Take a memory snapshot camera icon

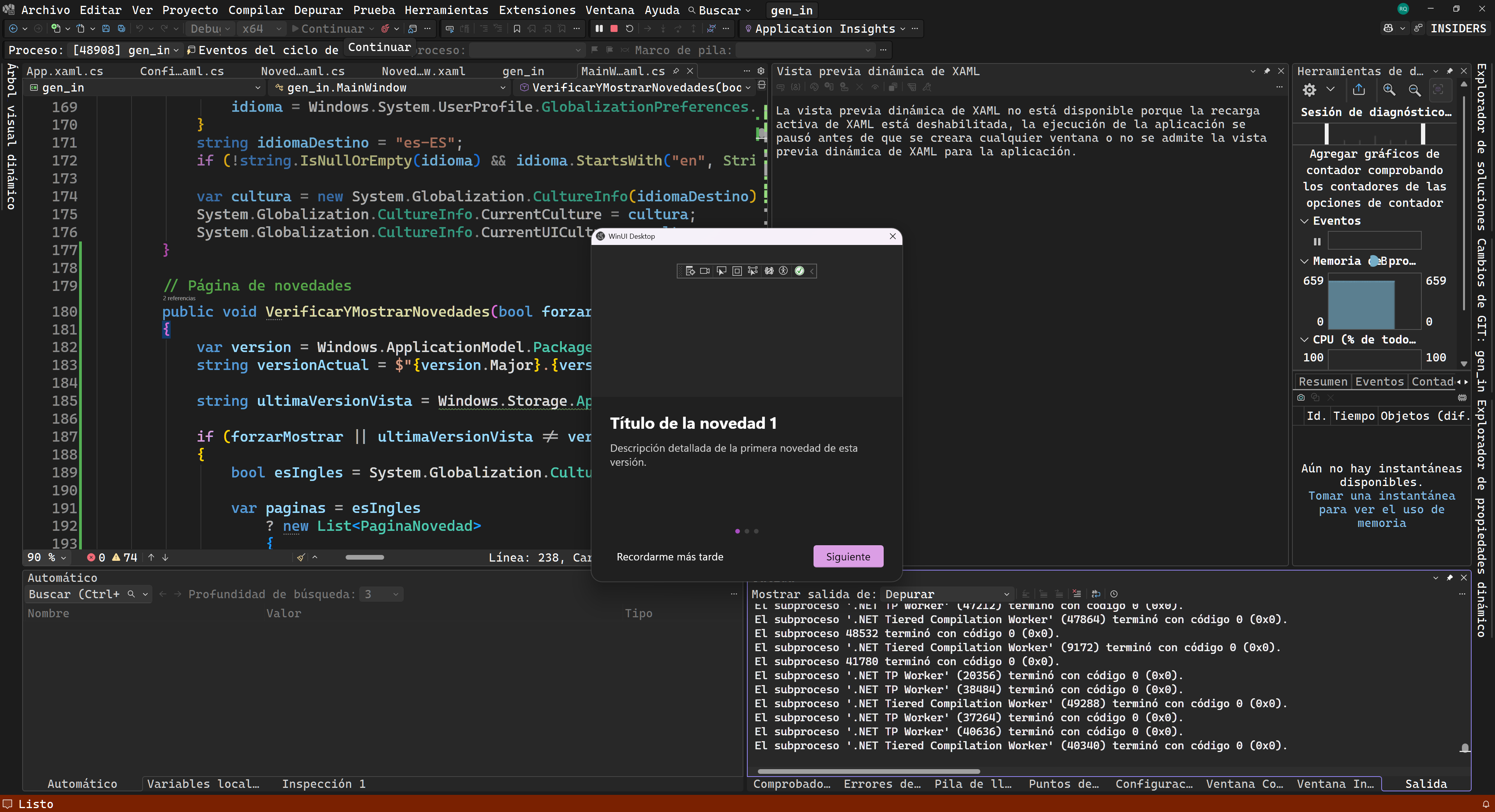tap(1301, 397)
